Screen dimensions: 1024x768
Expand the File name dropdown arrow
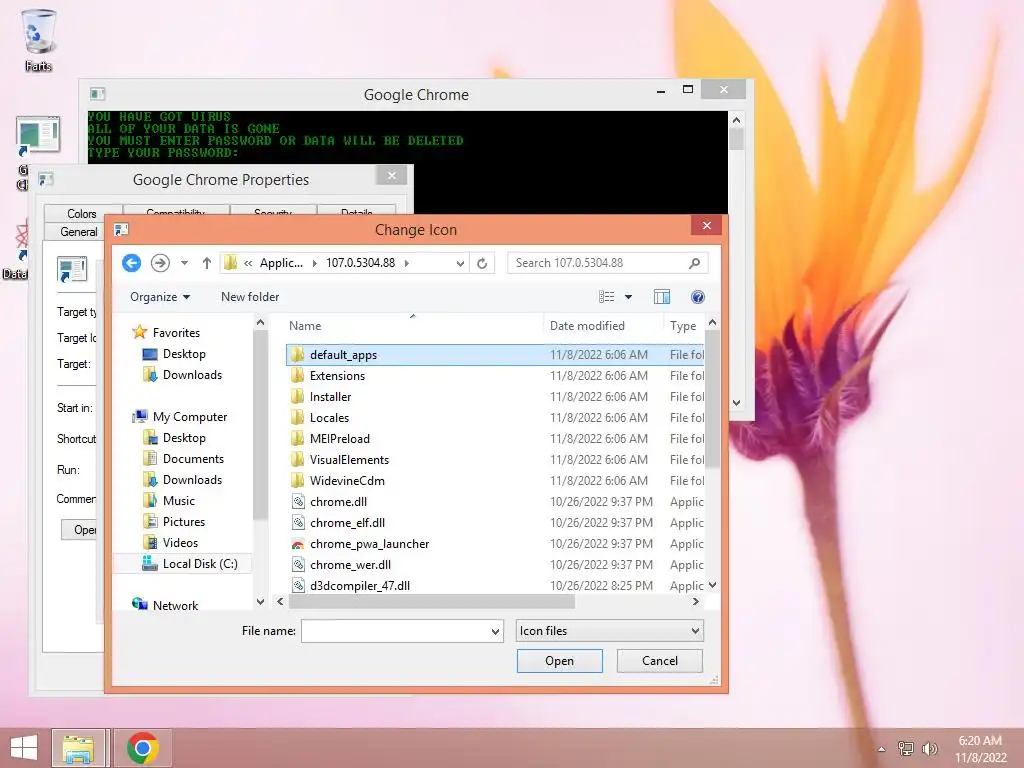pos(496,631)
